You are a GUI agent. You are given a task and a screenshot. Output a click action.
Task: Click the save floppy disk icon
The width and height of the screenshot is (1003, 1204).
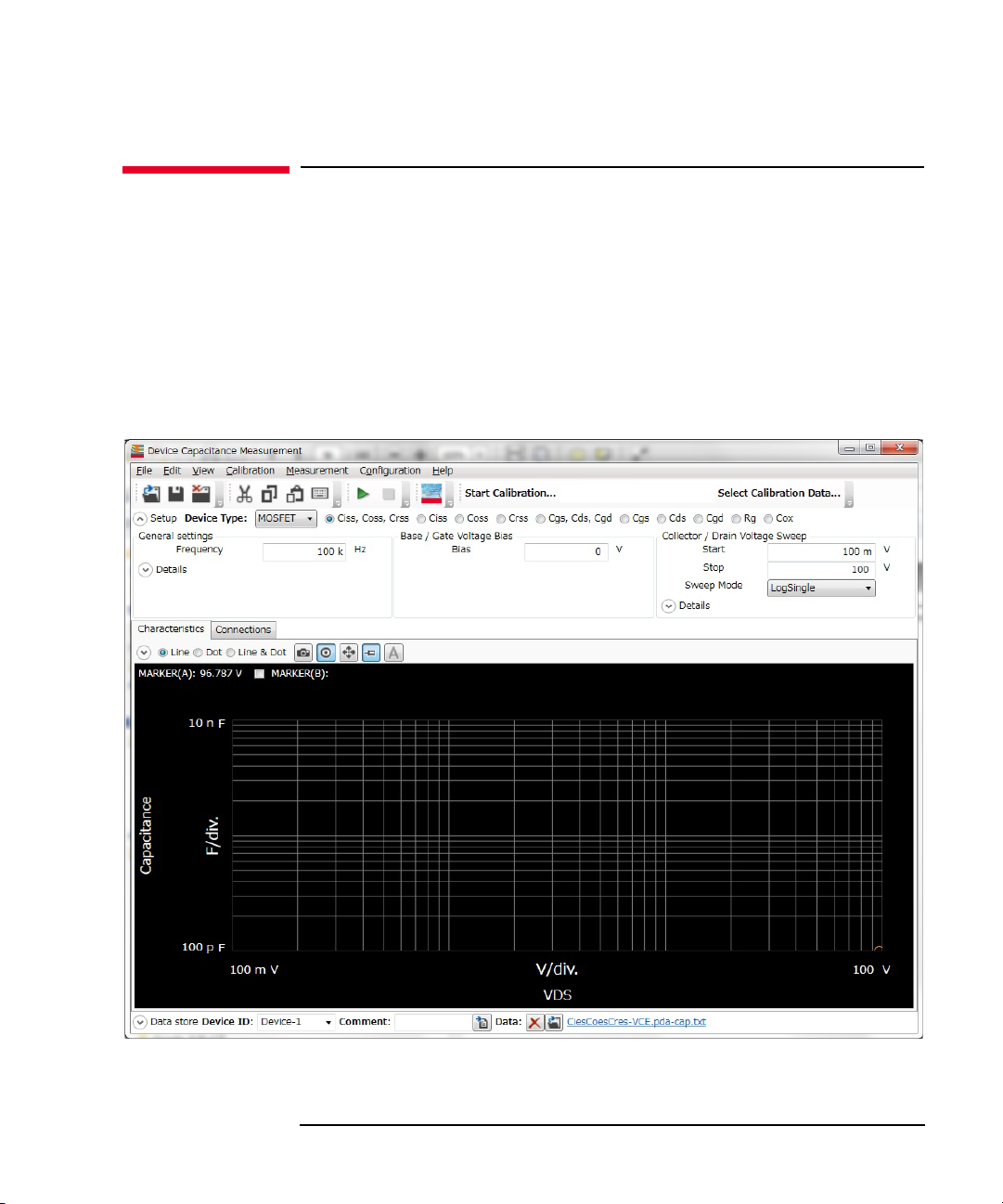pyautogui.click(x=175, y=494)
